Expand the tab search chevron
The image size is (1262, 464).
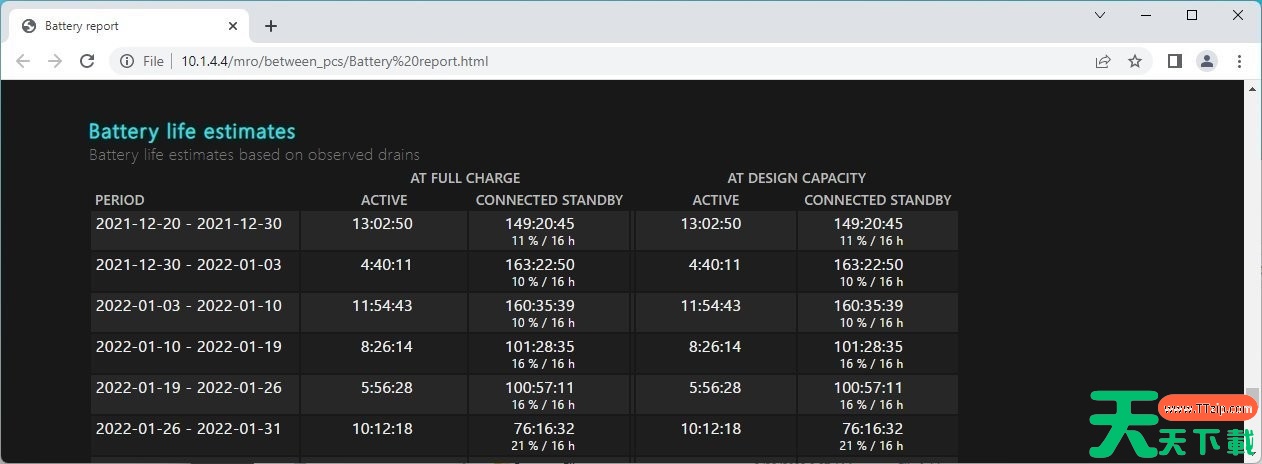(1100, 15)
